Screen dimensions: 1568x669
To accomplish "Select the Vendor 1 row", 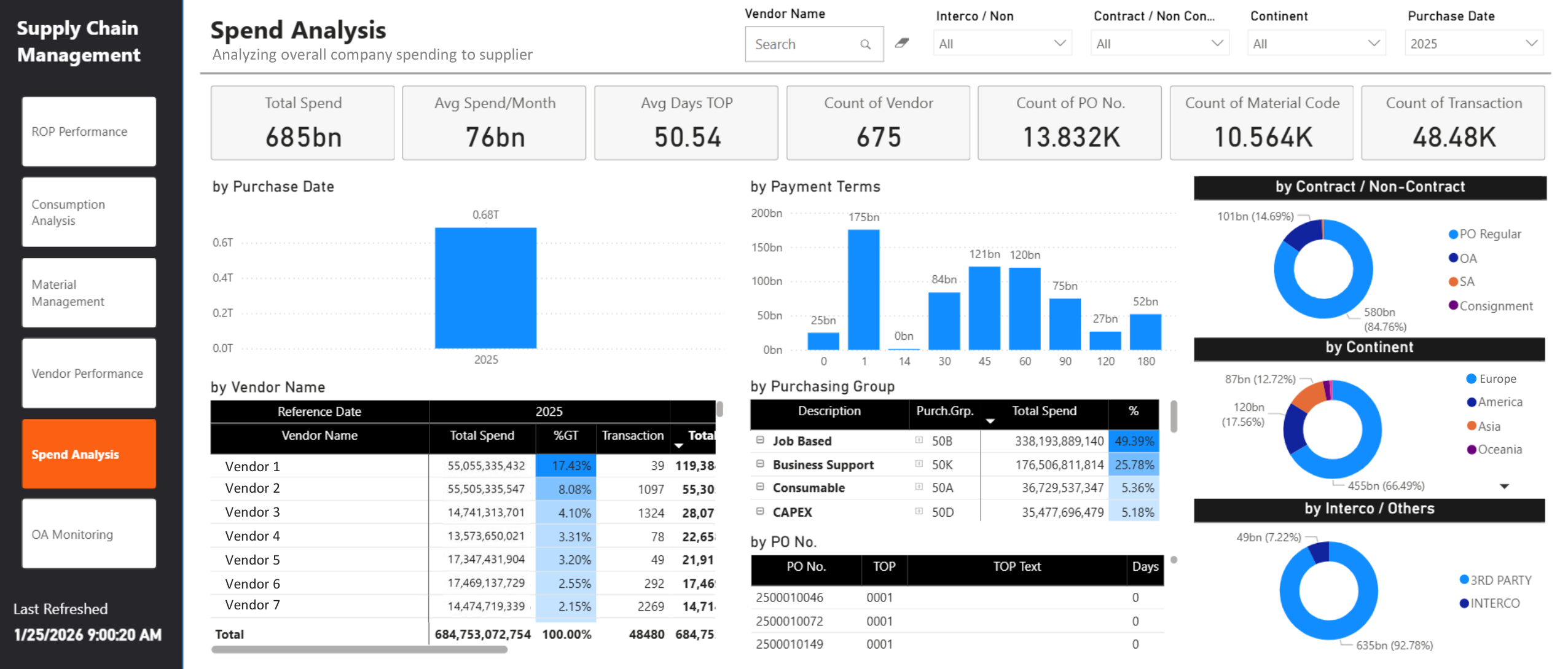I will click(463, 466).
